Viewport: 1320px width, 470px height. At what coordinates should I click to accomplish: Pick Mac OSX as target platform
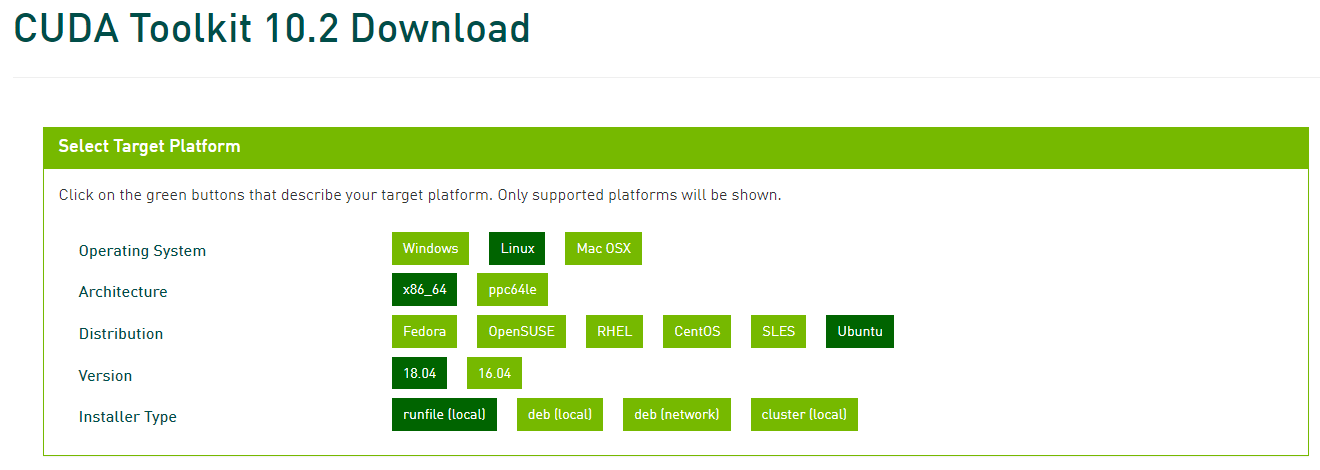click(603, 249)
